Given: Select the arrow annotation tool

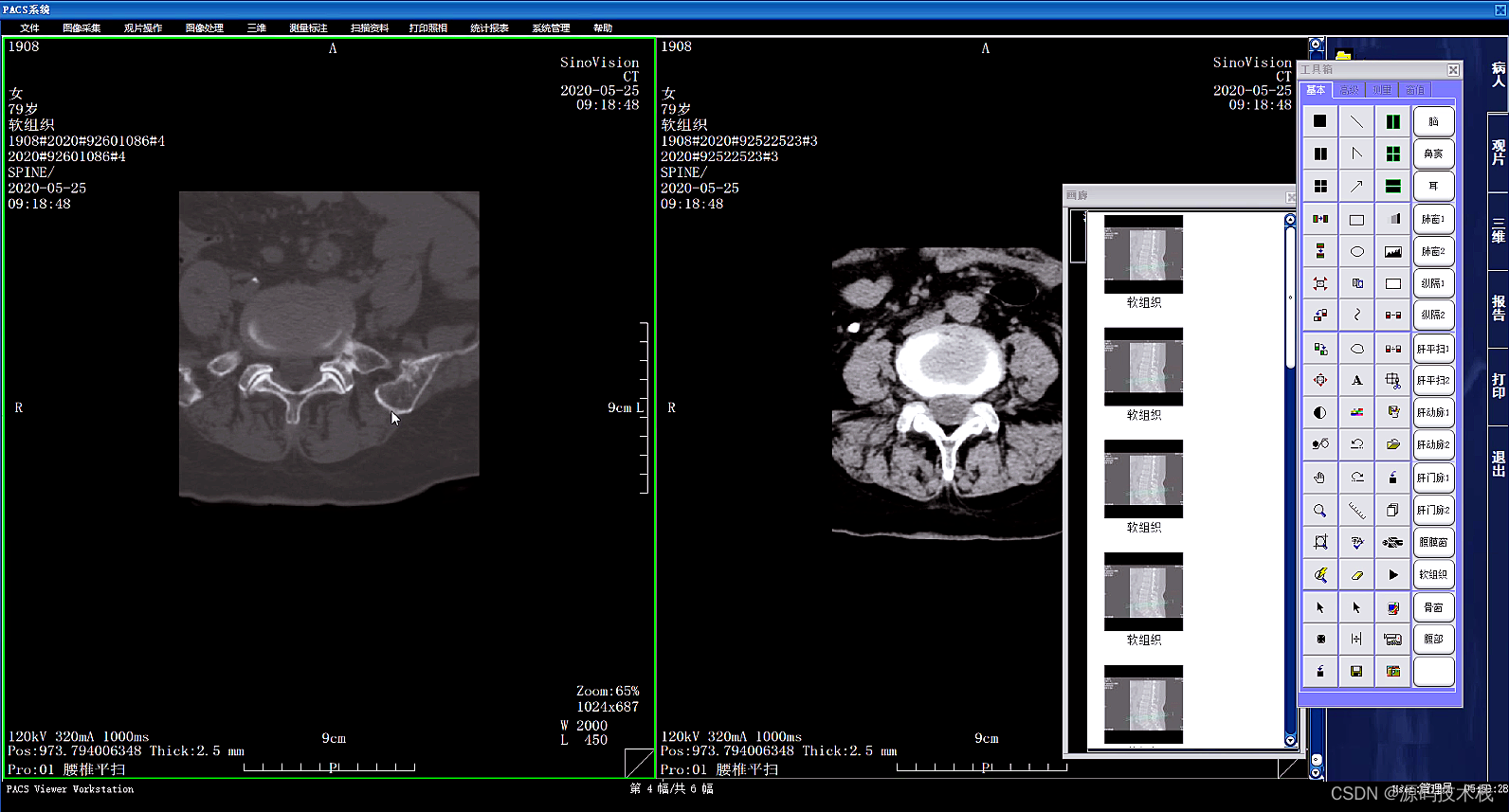Looking at the screenshot, I should pyautogui.click(x=1356, y=187).
